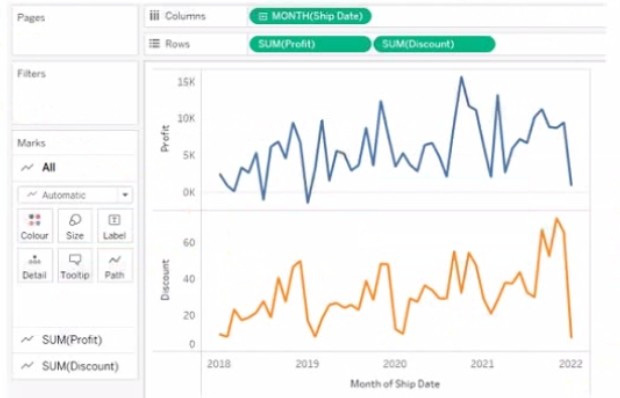Screen dimensions: 620x398
Task: Select the SUM(Discount) pill in Rows
Action: pos(434,44)
